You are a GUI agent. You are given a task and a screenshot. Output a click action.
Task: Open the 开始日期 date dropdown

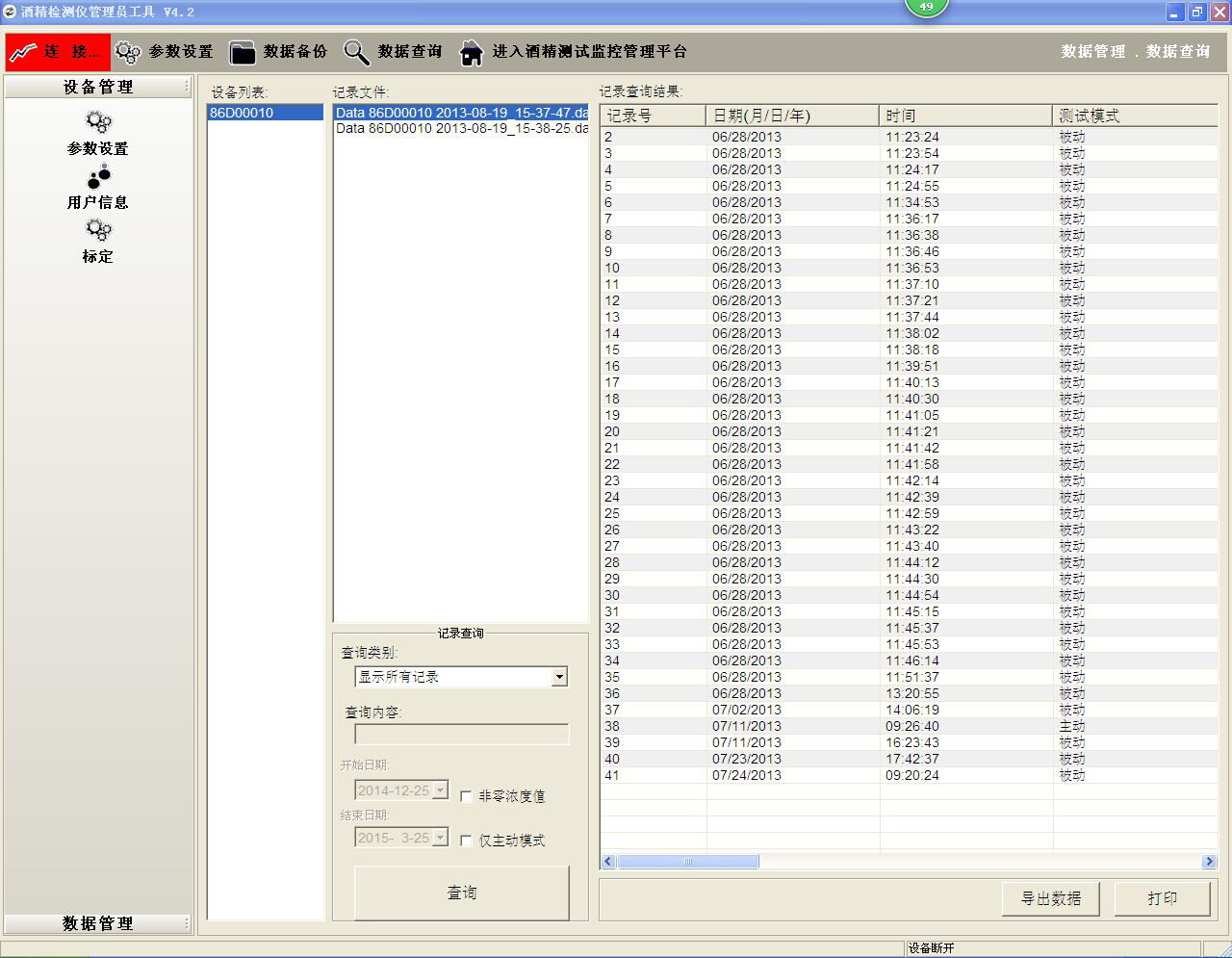[x=441, y=790]
